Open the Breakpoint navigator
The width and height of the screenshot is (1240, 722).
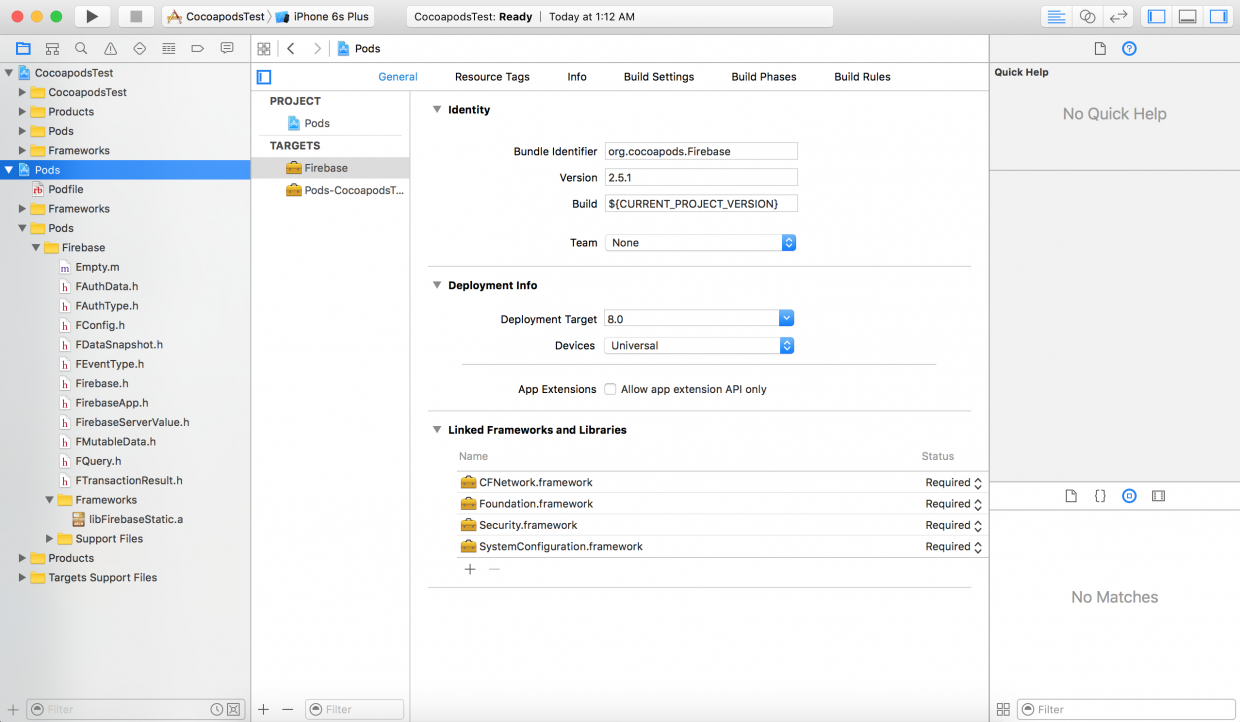[x=199, y=48]
